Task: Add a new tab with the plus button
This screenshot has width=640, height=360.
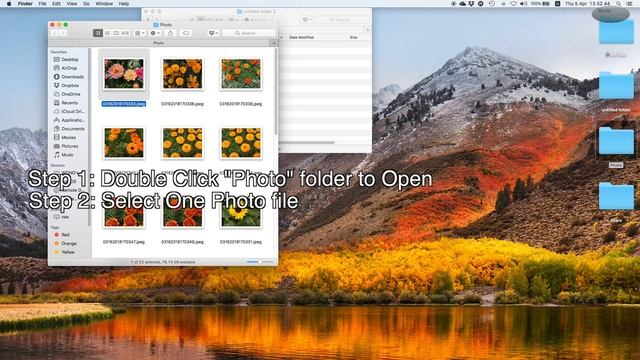Action: [x=274, y=43]
